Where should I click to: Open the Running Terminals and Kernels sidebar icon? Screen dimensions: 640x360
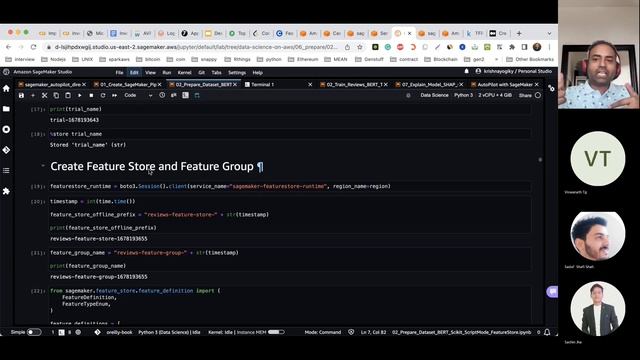6,129
